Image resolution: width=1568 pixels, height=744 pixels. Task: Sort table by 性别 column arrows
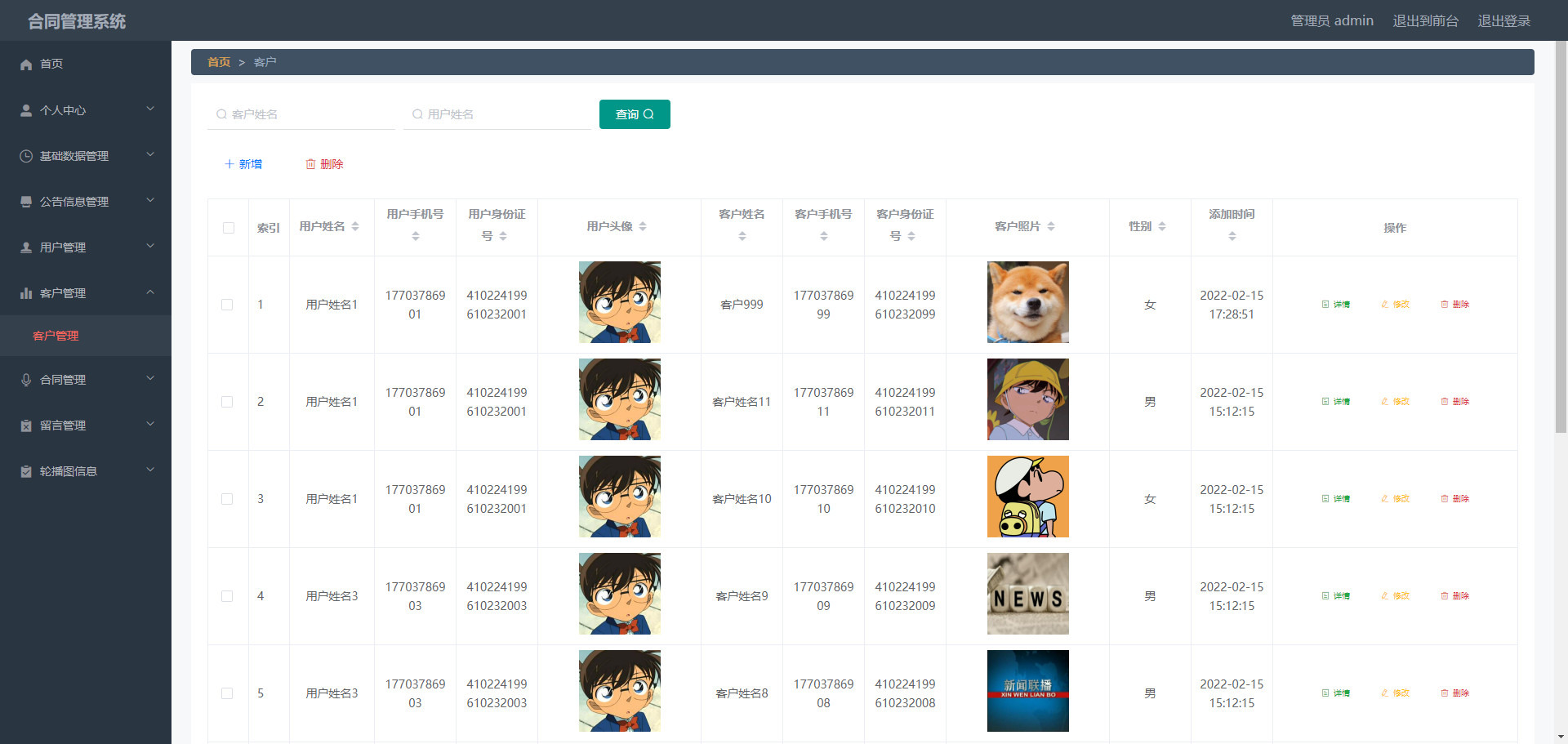pos(1162,227)
